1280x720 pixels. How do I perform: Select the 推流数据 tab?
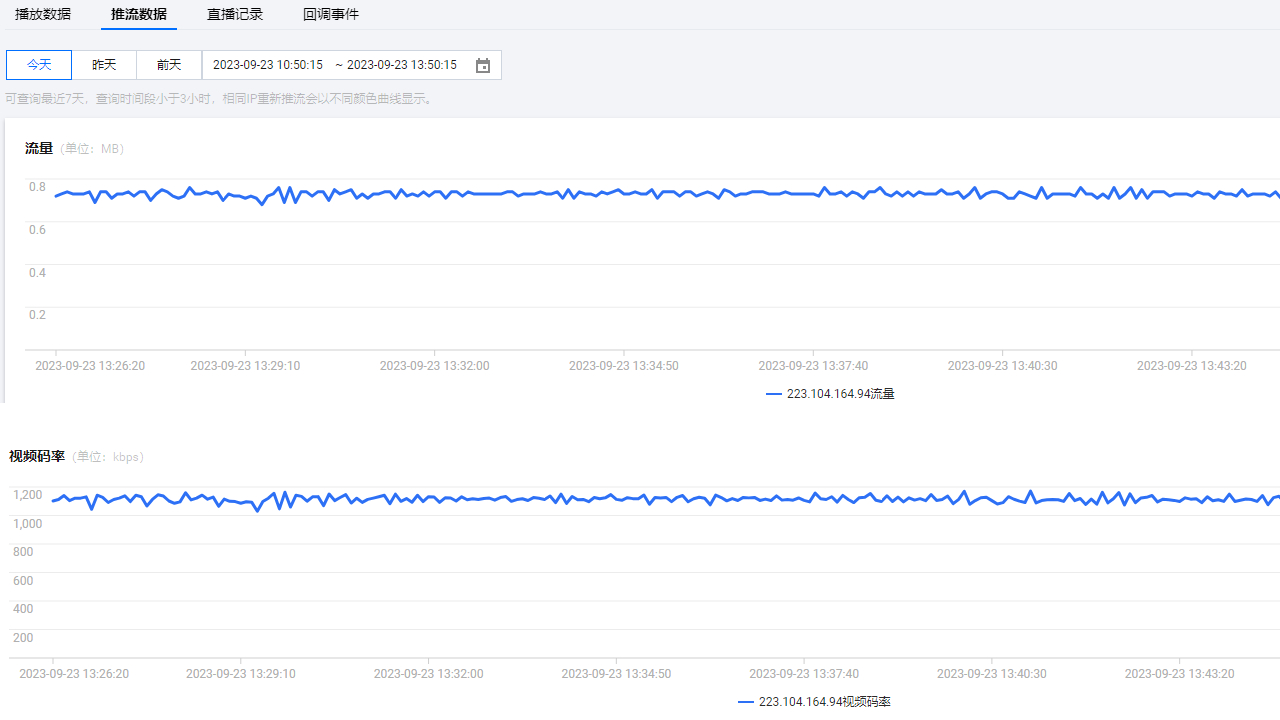tap(139, 14)
